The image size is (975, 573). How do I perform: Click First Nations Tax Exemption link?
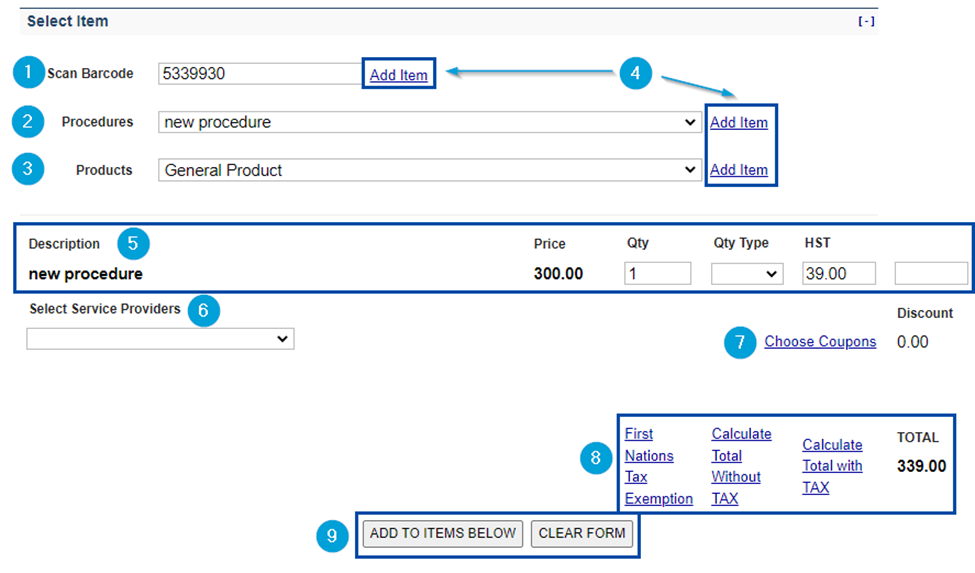[x=658, y=466]
